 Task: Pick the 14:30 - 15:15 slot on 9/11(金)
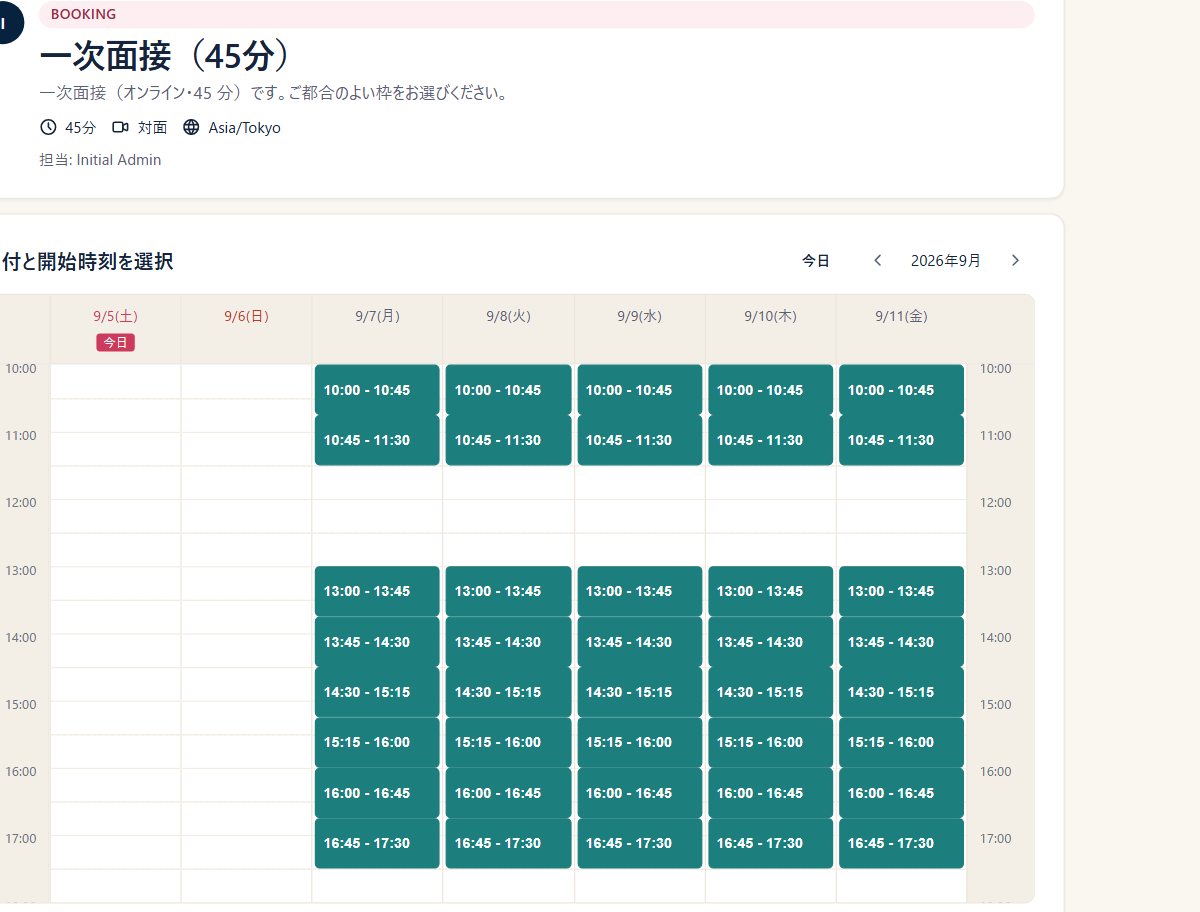902,692
